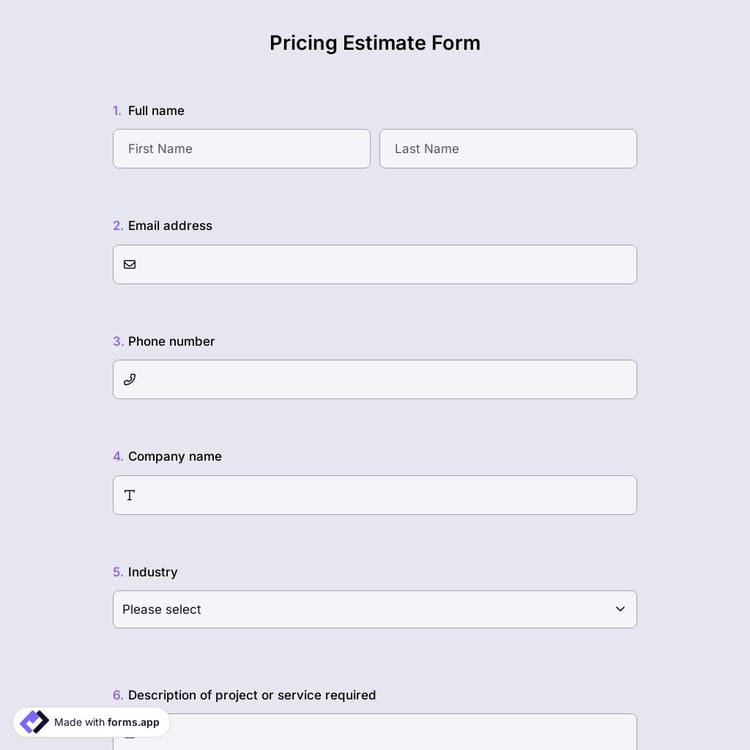750x750 pixels.
Task: Select the Phone number text box
Action: (x=385, y=380)
